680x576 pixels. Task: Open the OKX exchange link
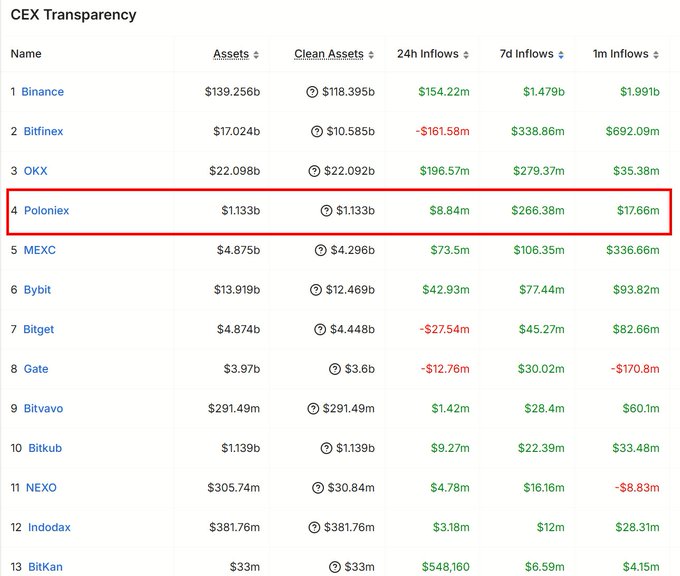pyautogui.click(x=36, y=171)
